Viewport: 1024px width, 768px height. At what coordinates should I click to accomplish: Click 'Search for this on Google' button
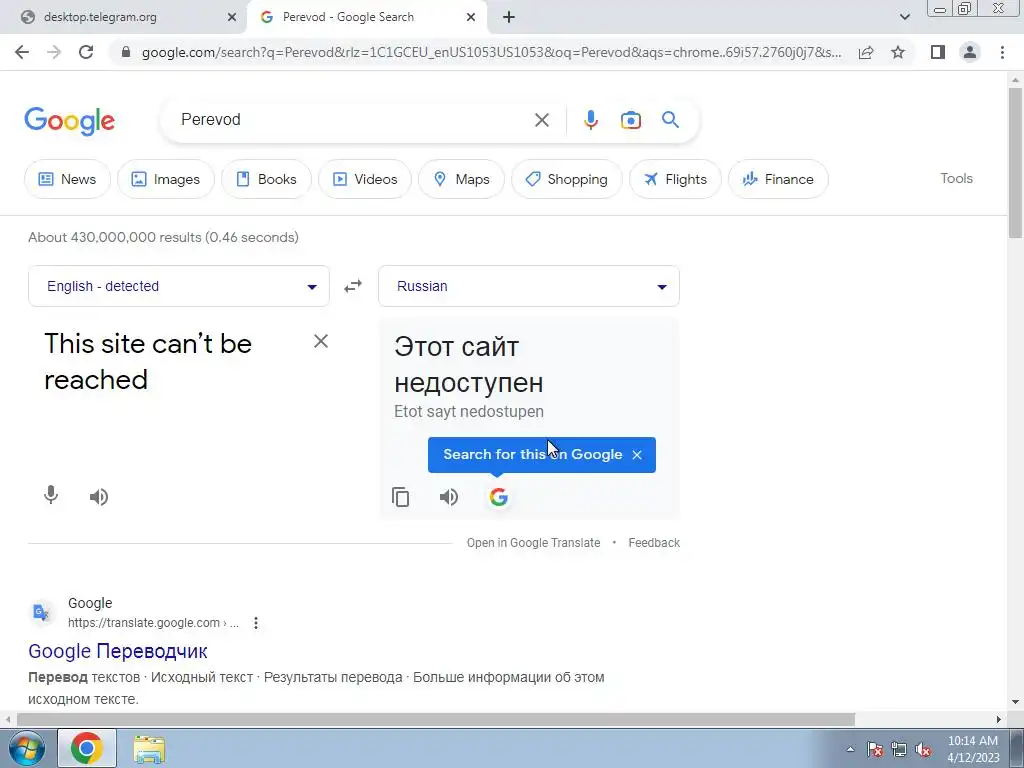[x=532, y=455]
